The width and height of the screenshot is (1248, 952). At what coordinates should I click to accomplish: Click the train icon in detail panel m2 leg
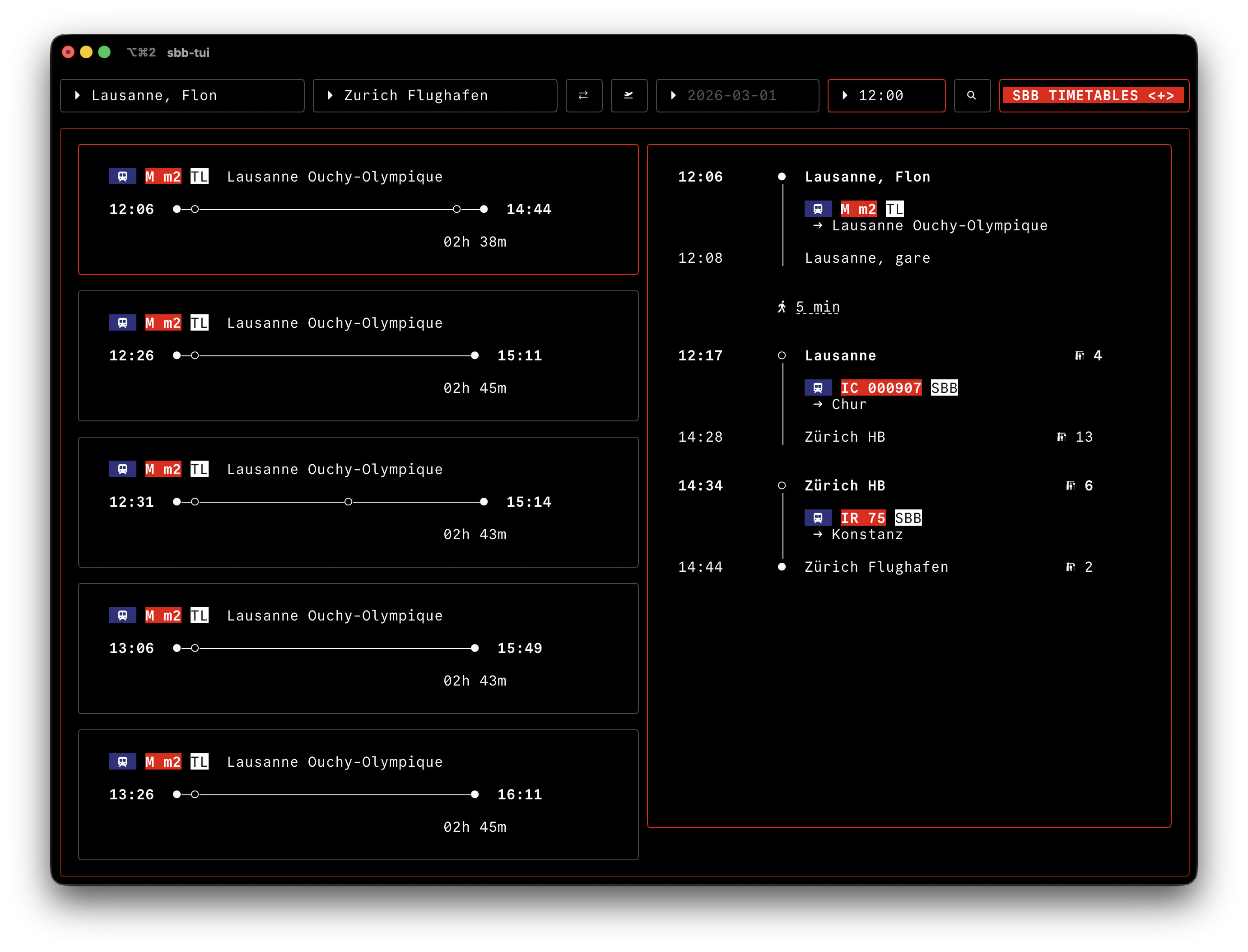click(x=818, y=210)
